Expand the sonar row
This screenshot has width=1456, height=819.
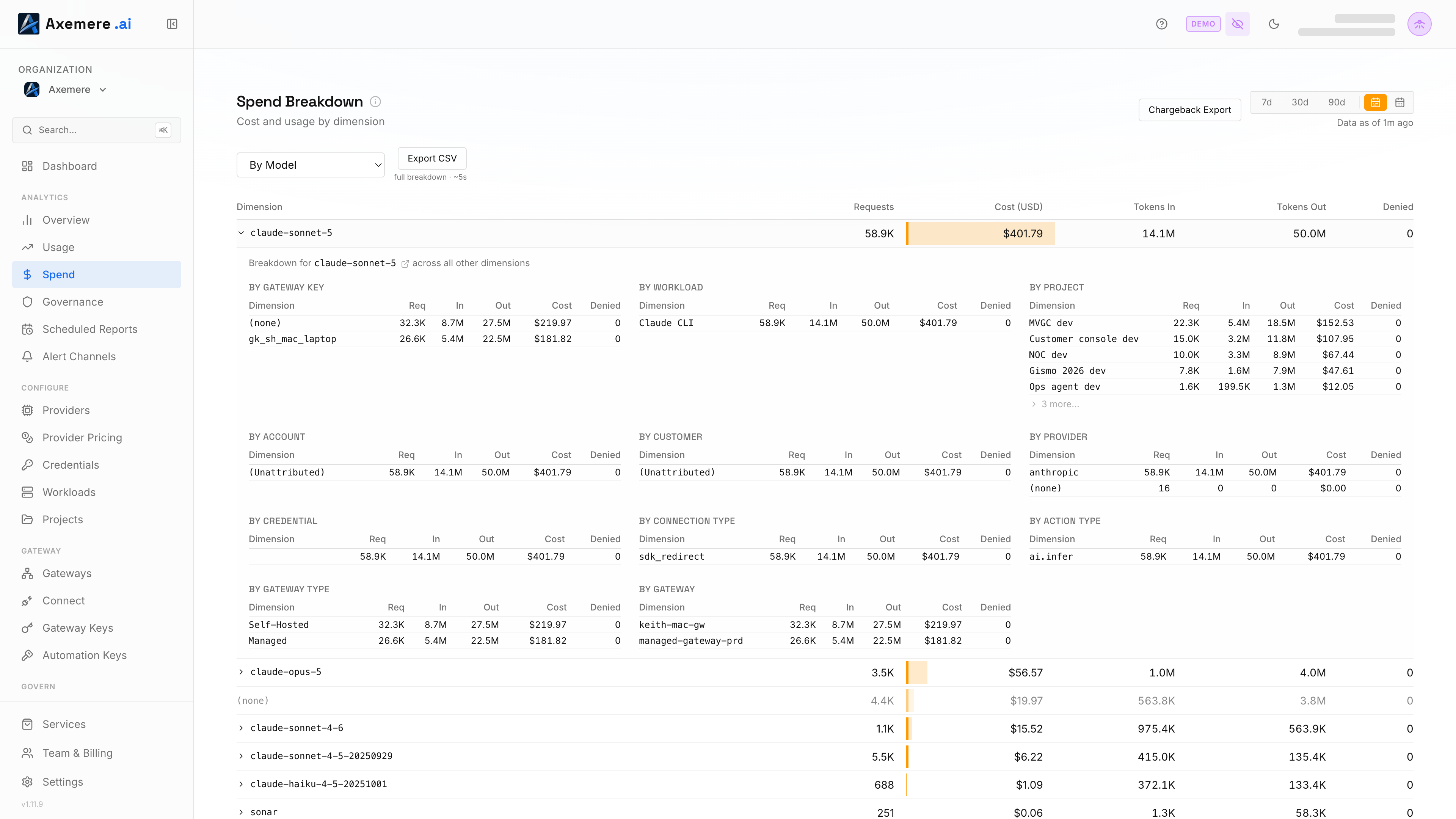tap(241, 812)
